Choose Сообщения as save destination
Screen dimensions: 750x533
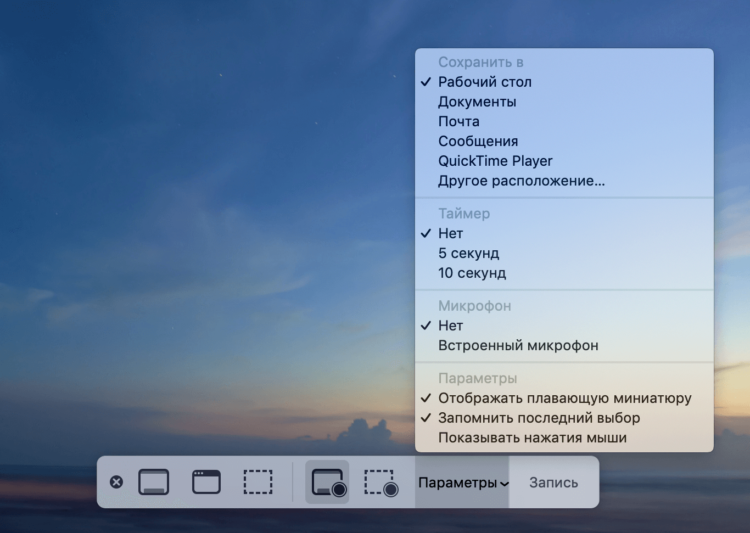click(564, 141)
